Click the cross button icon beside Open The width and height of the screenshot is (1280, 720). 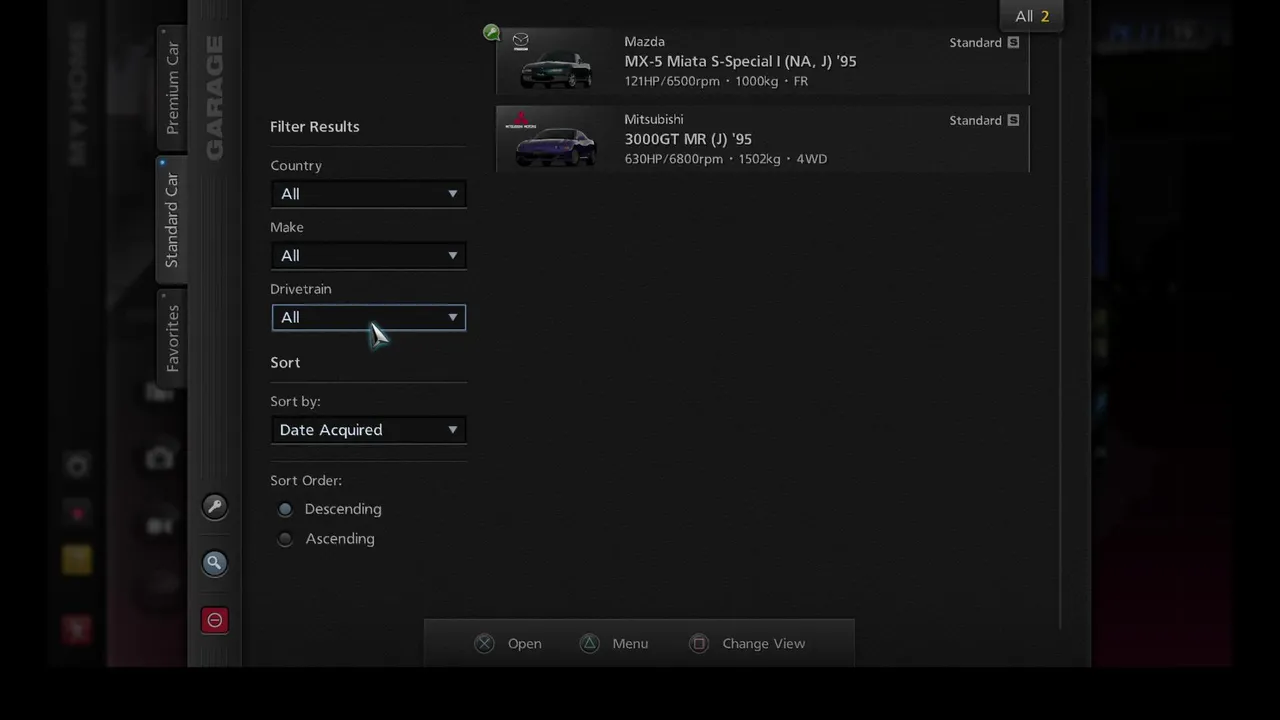[x=485, y=644]
